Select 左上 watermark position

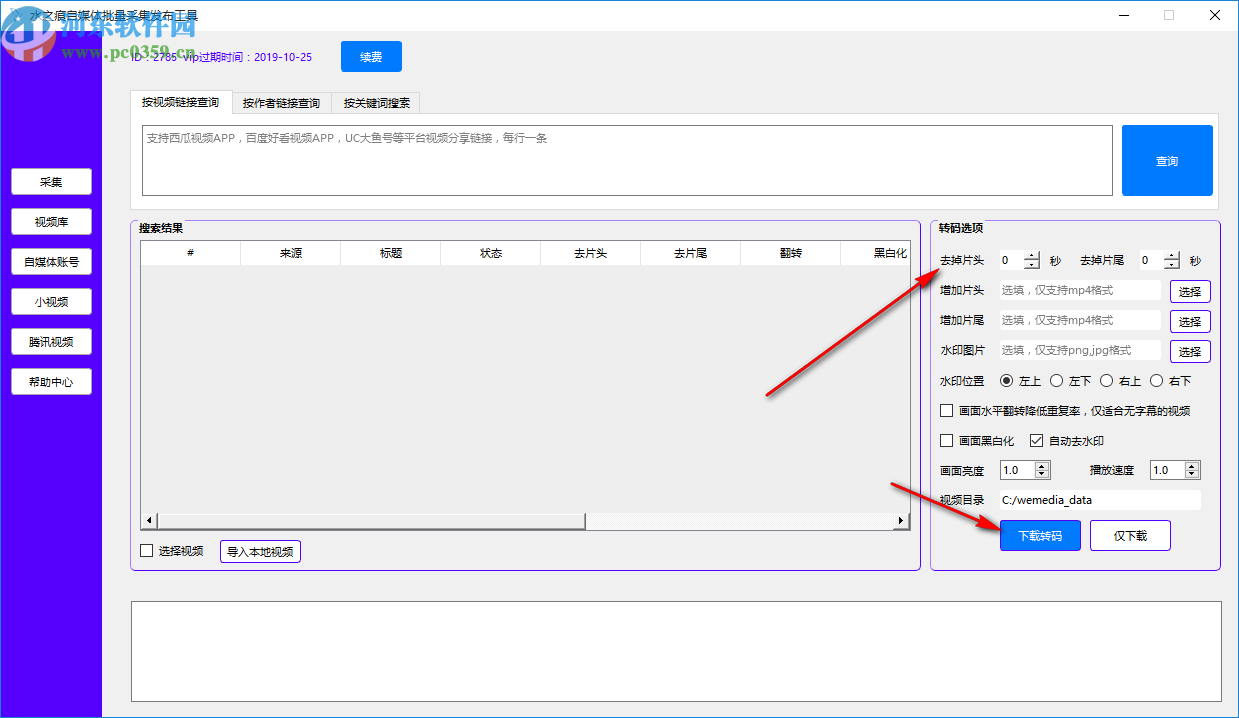(1007, 380)
